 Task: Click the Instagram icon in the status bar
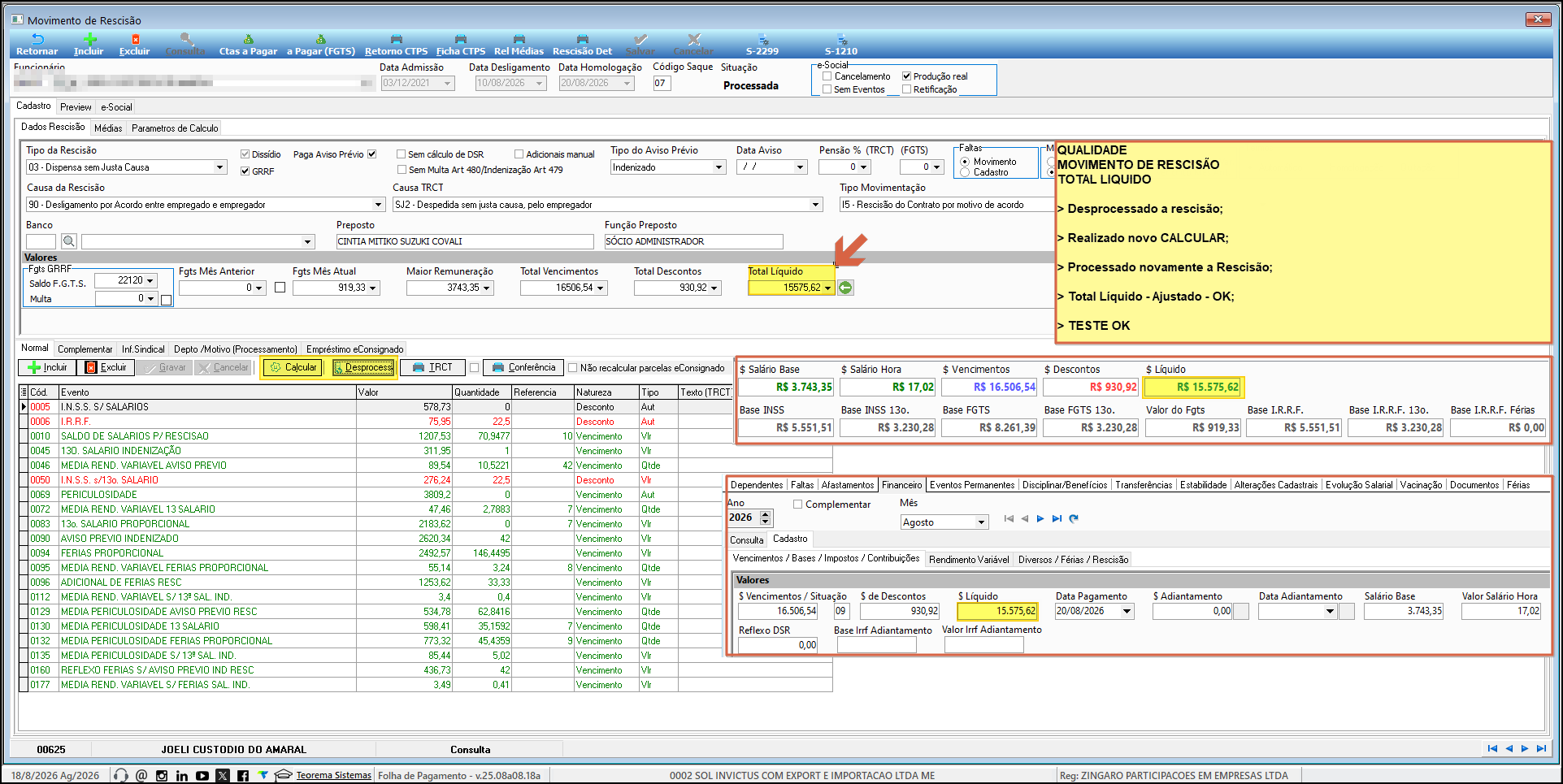coord(162,776)
